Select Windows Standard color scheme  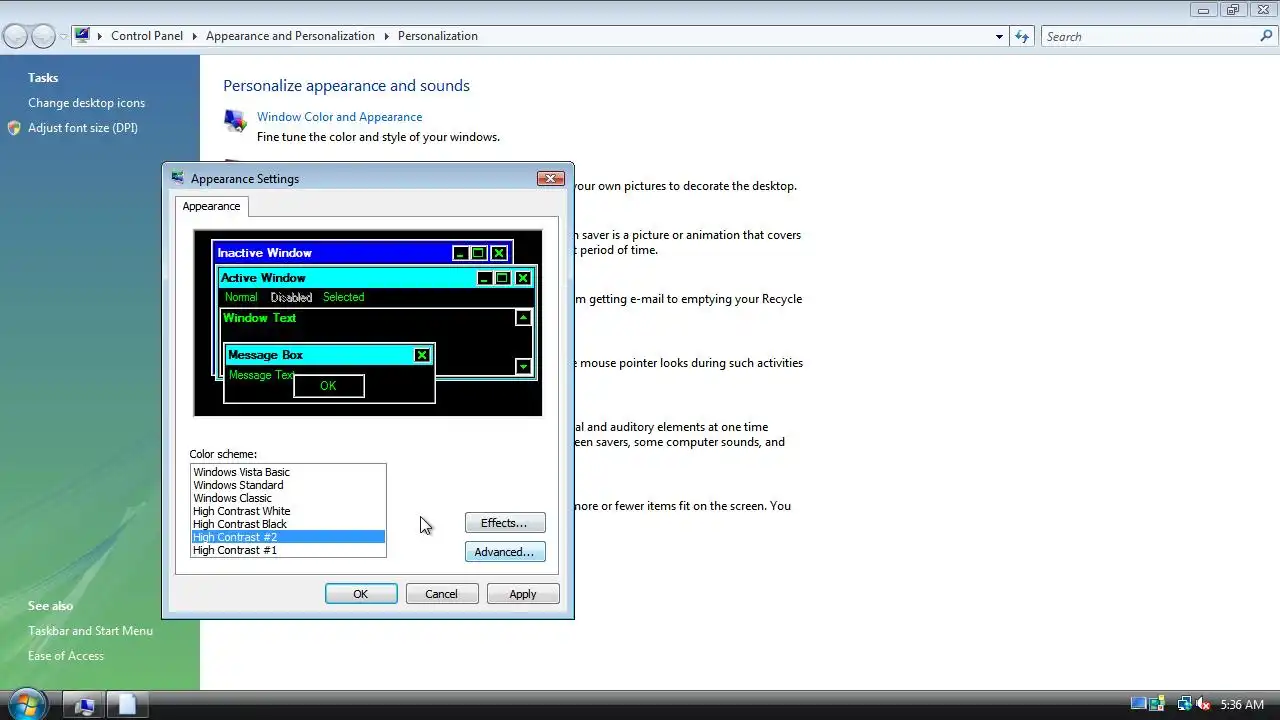pyautogui.click(x=288, y=485)
